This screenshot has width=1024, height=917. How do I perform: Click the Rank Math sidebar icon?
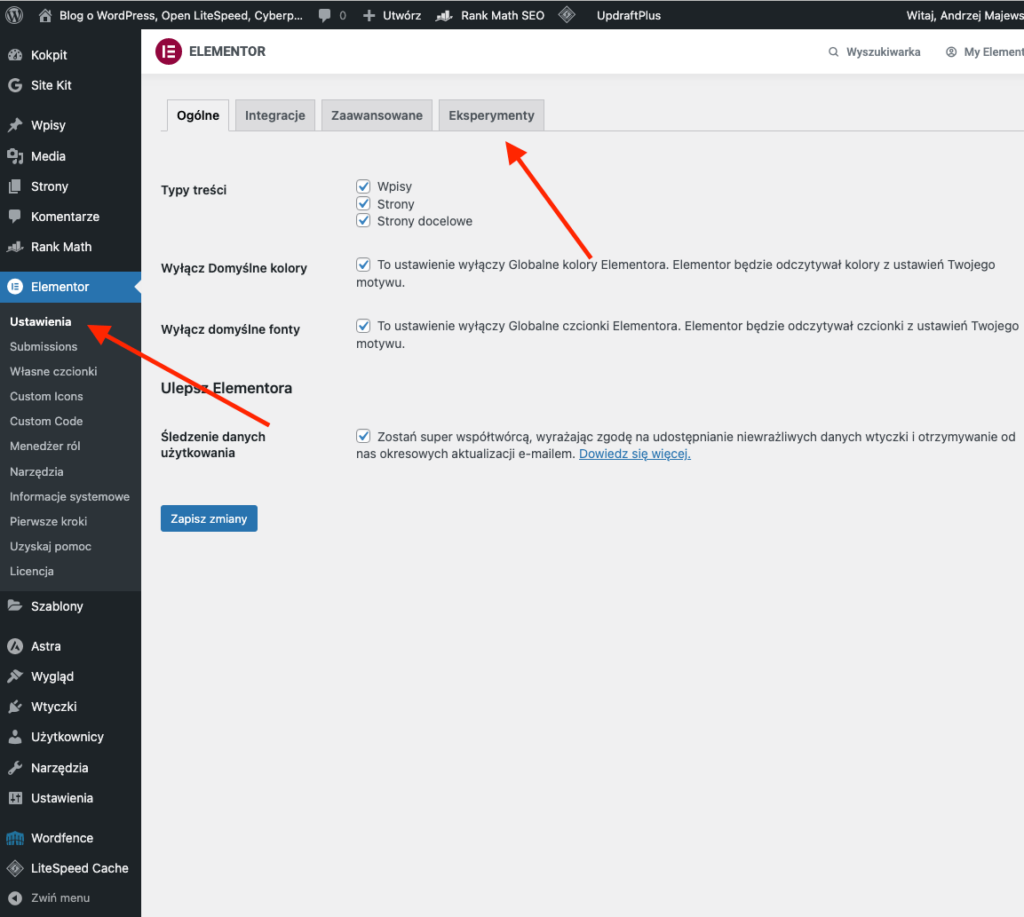click(x=15, y=247)
